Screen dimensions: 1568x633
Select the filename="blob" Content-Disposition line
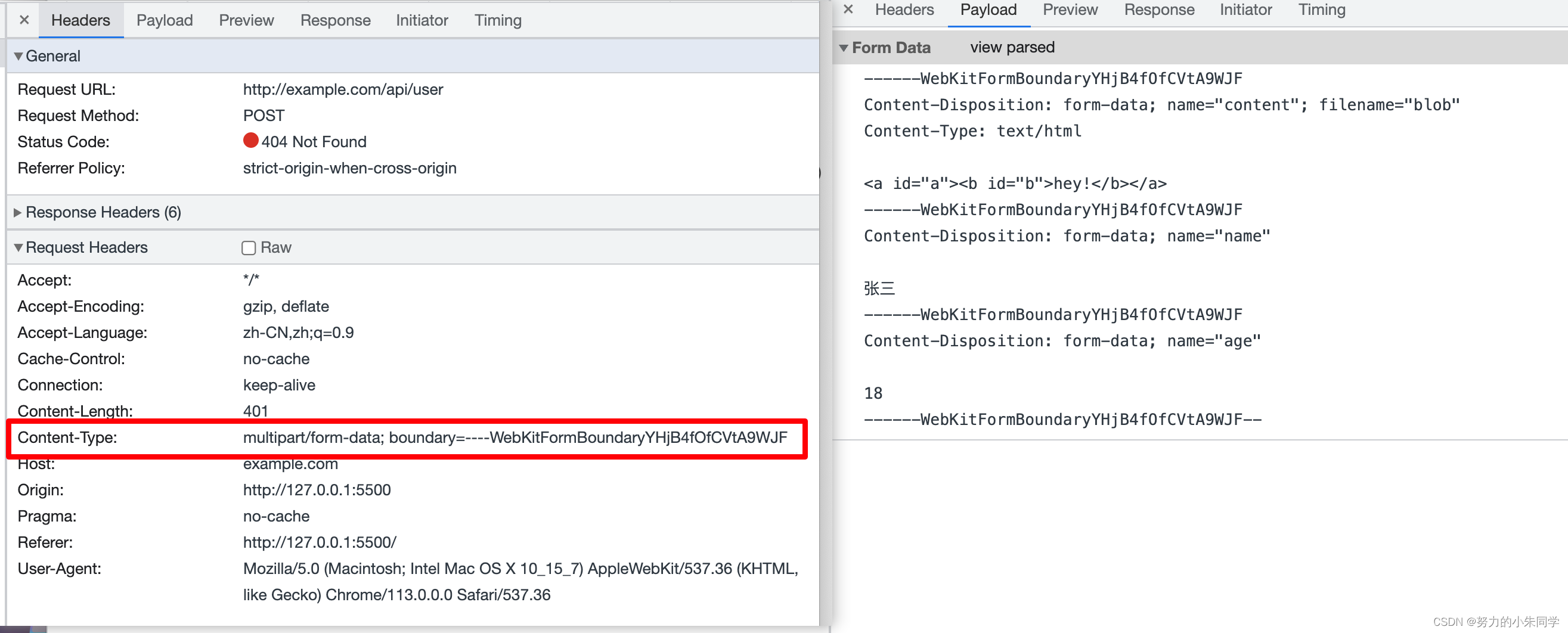click(x=1161, y=105)
